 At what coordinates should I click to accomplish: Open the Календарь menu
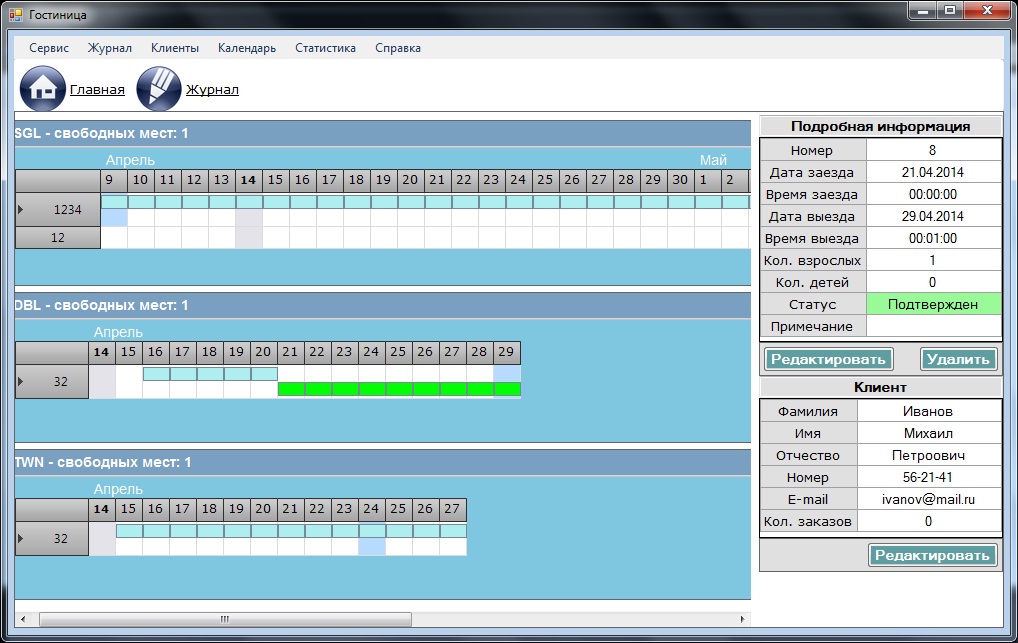(x=247, y=48)
